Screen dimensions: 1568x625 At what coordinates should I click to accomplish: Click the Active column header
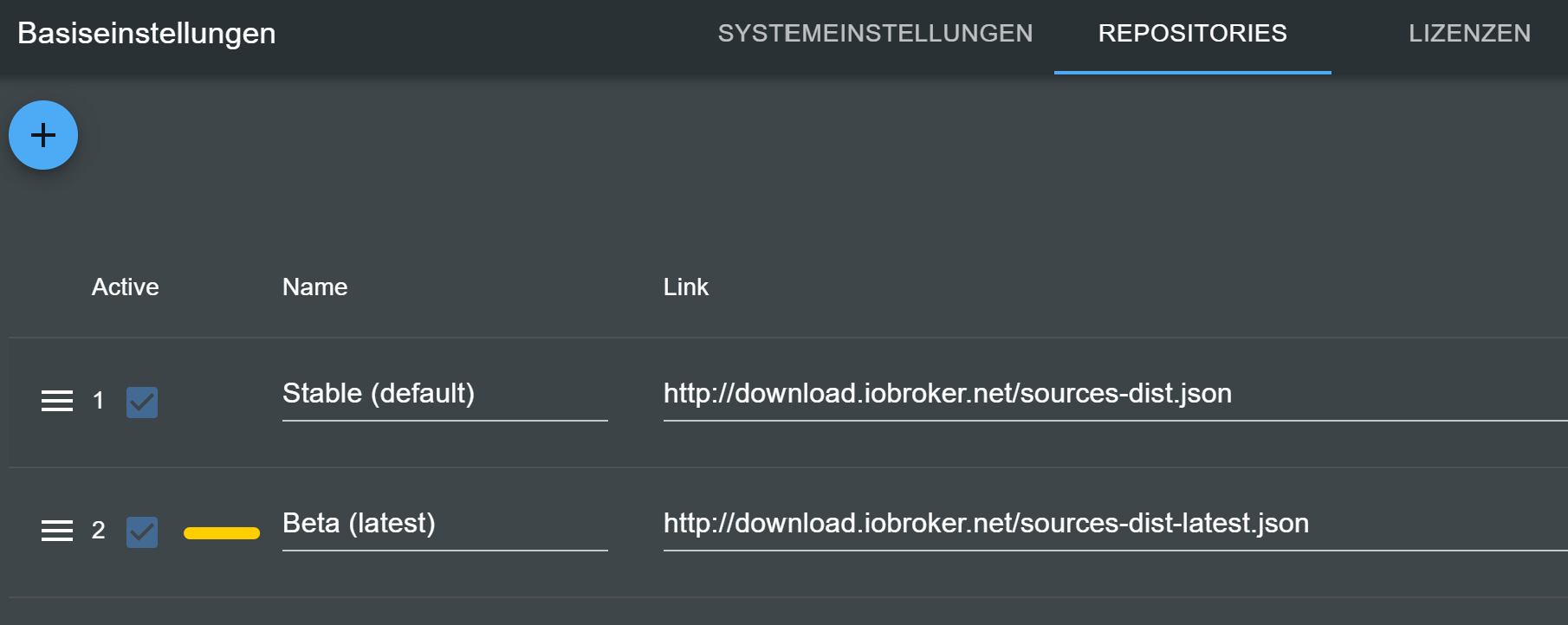pyautogui.click(x=126, y=287)
